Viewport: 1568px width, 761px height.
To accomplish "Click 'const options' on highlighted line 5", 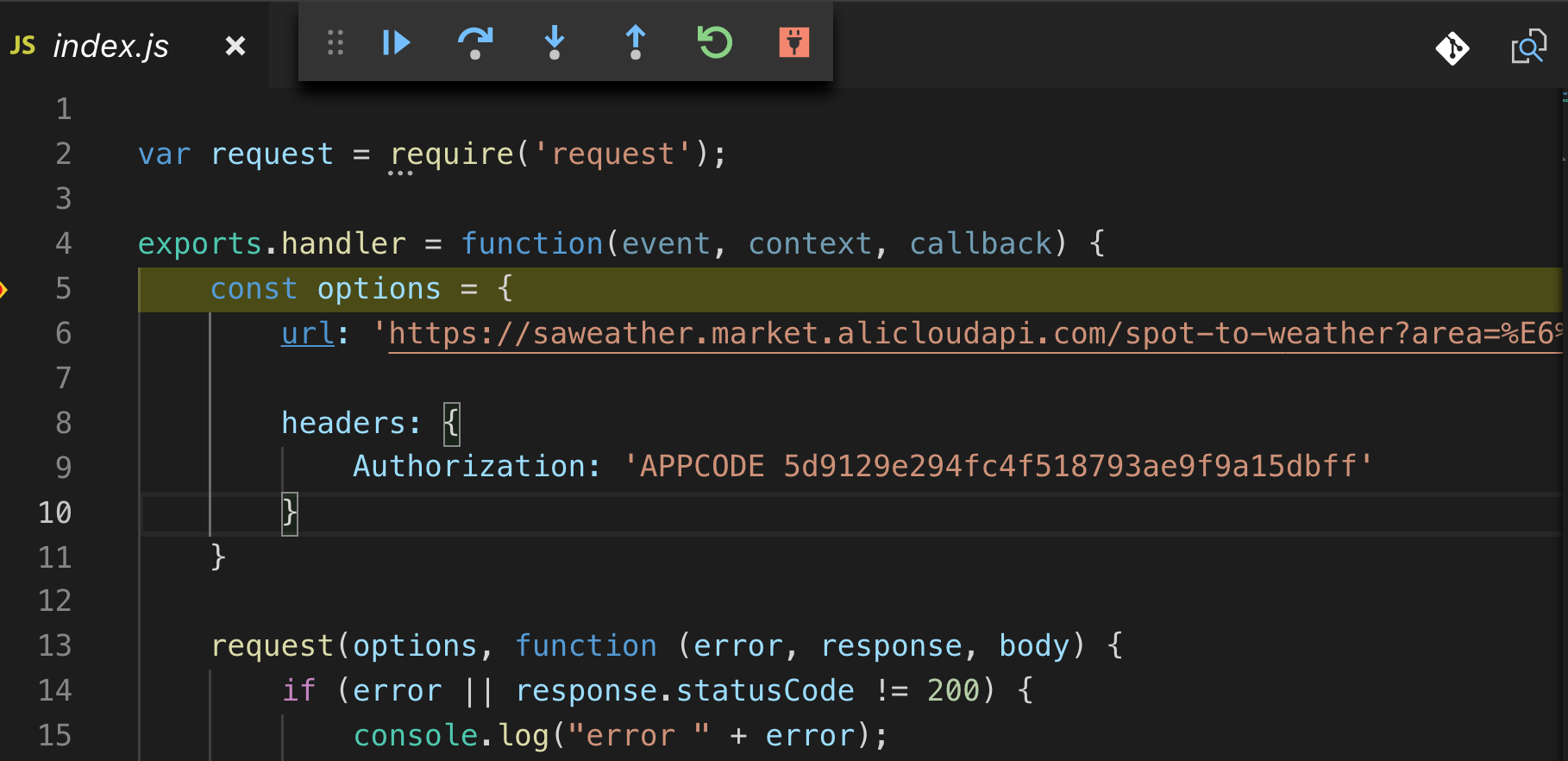I will click(x=325, y=289).
